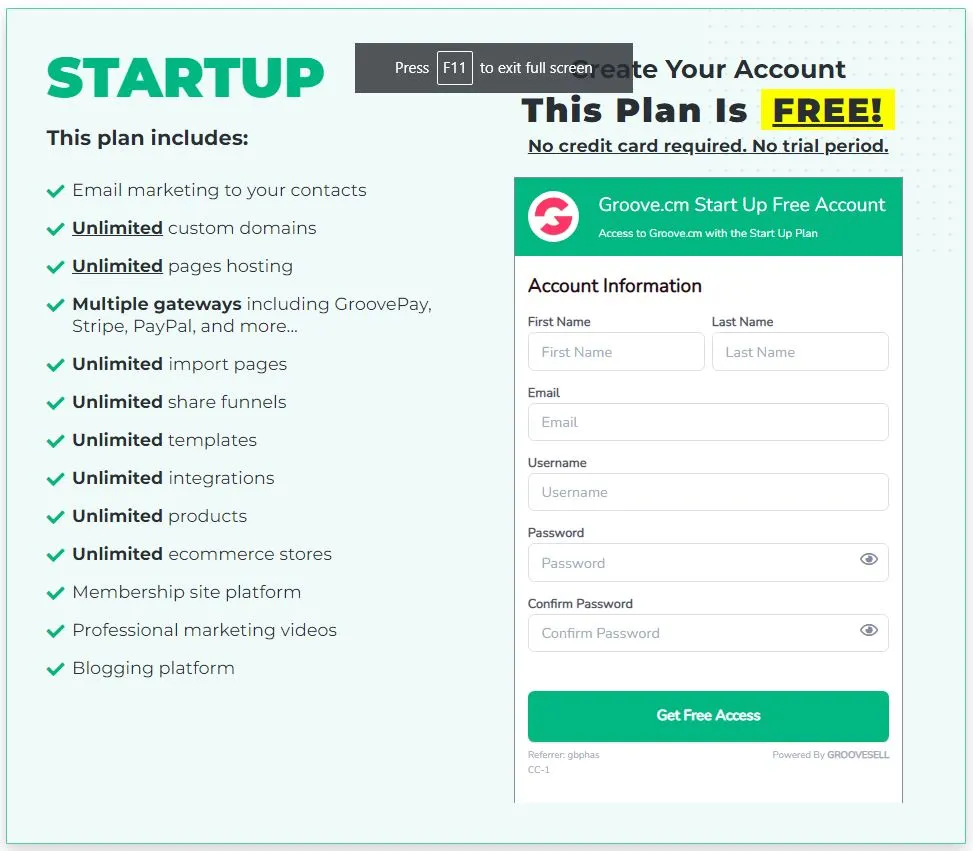Viewport: 973px width, 851px height.
Task: Click the checkmark beside Unlimited ecommerce stores
Action: [55, 554]
